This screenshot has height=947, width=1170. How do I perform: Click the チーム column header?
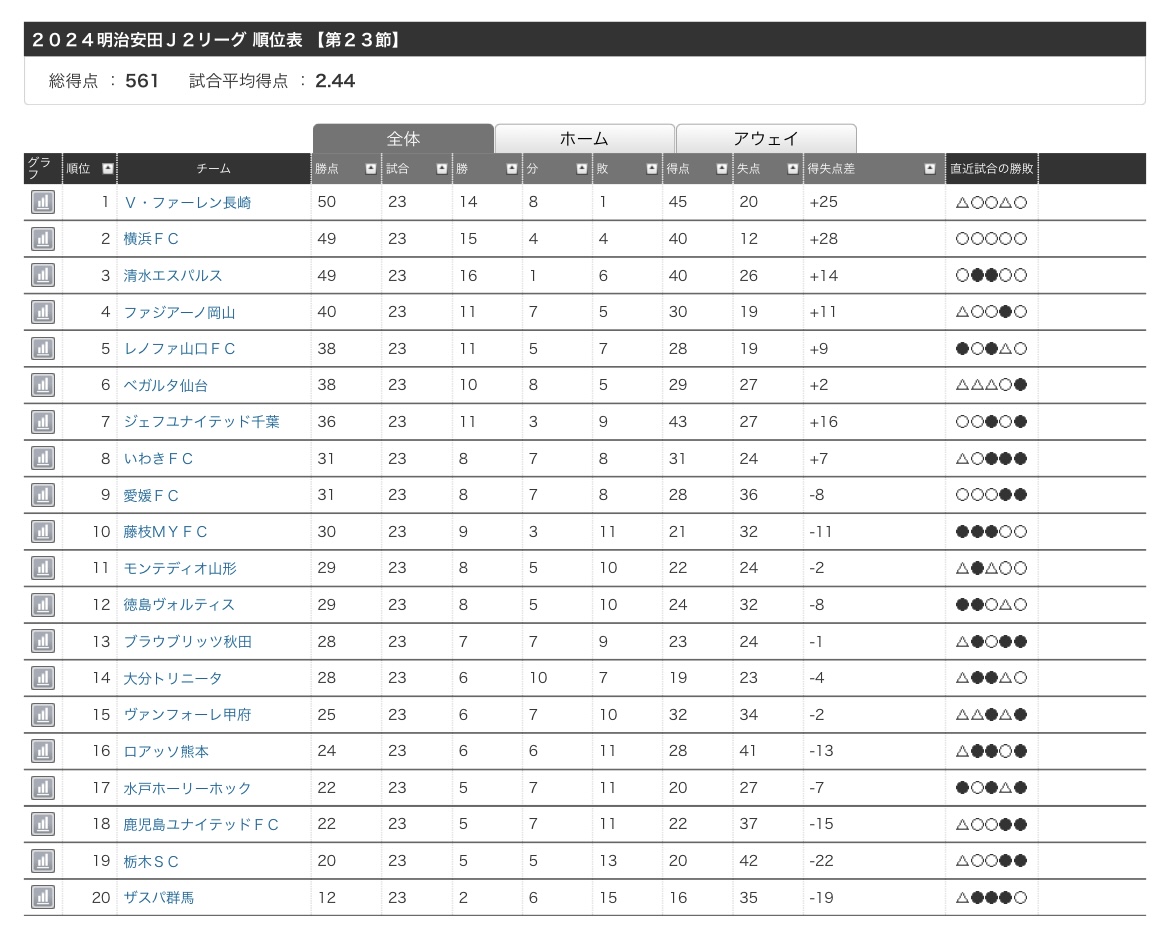click(x=213, y=169)
